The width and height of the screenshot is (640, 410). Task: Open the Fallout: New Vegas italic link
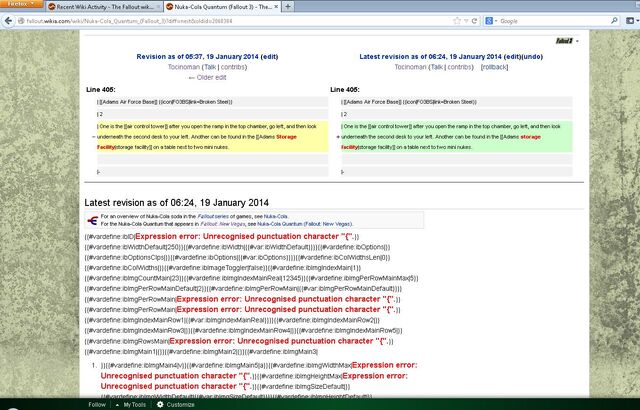(223, 224)
